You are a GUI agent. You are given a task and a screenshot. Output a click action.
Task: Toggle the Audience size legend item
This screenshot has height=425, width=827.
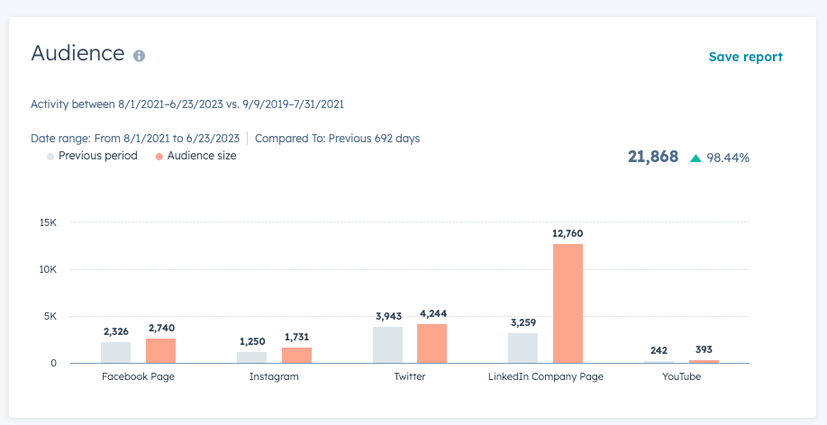(x=201, y=156)
